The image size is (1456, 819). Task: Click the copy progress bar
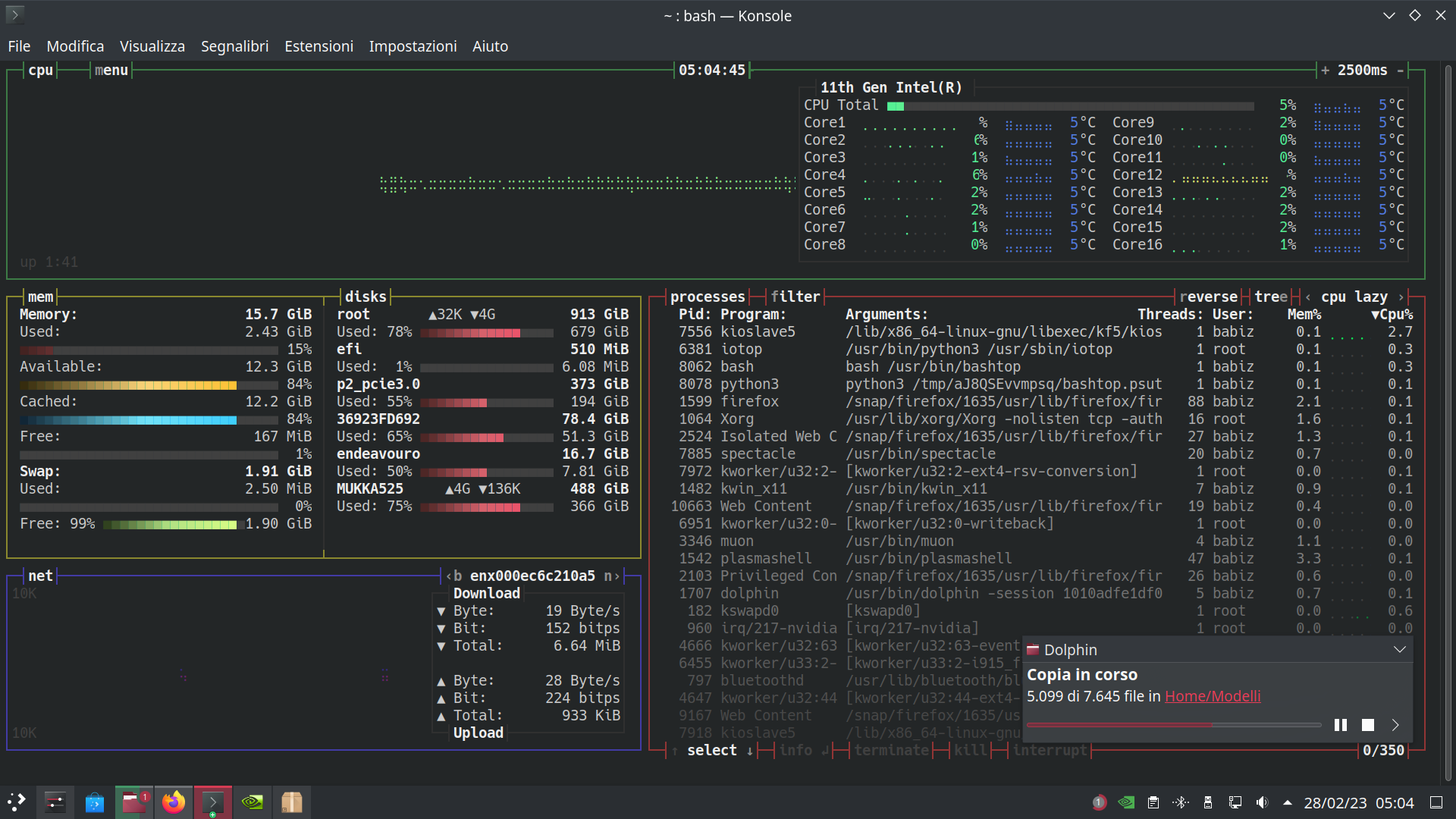tap(1173, 726)
